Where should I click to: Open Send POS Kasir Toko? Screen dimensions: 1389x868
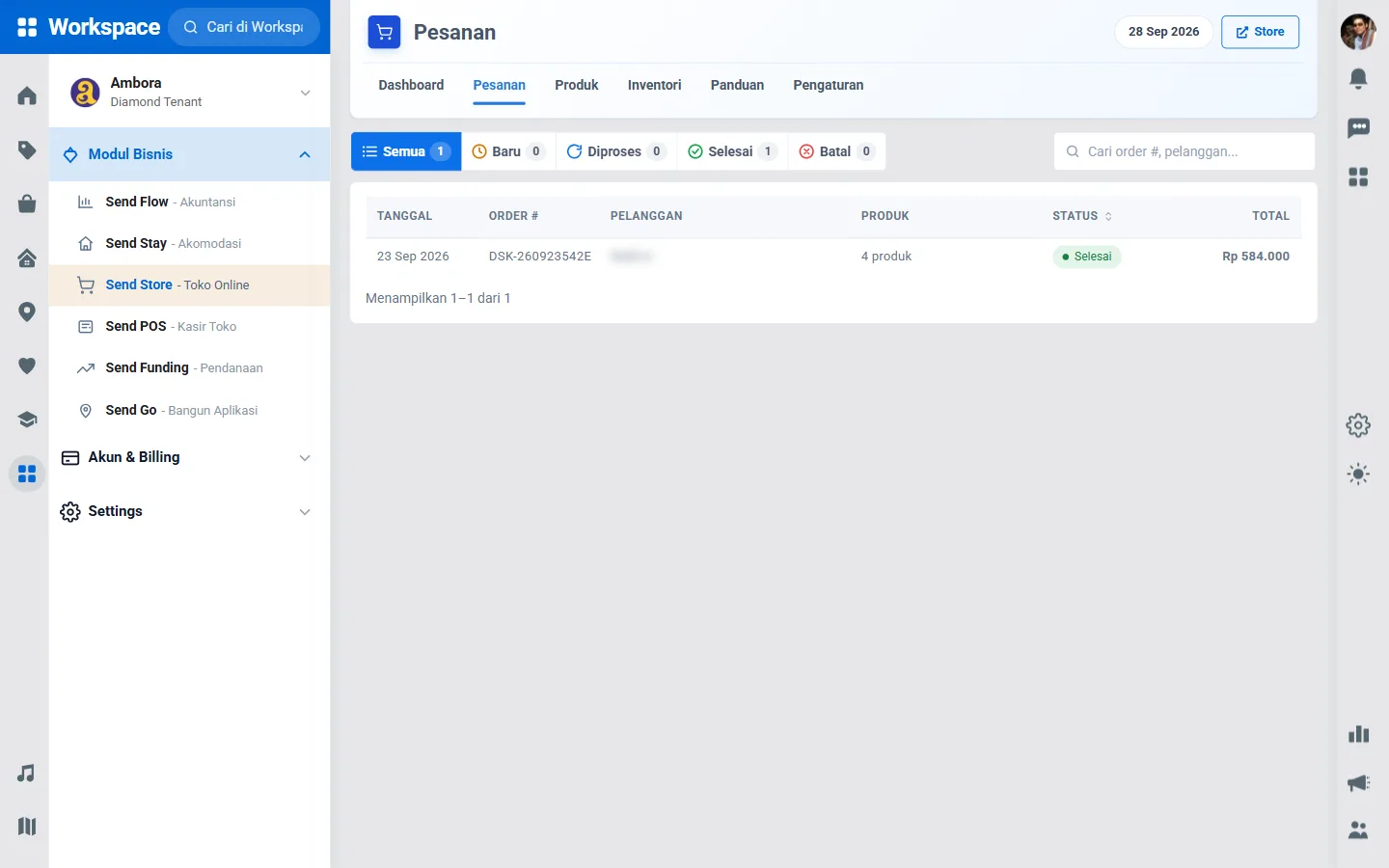[189, 326]
